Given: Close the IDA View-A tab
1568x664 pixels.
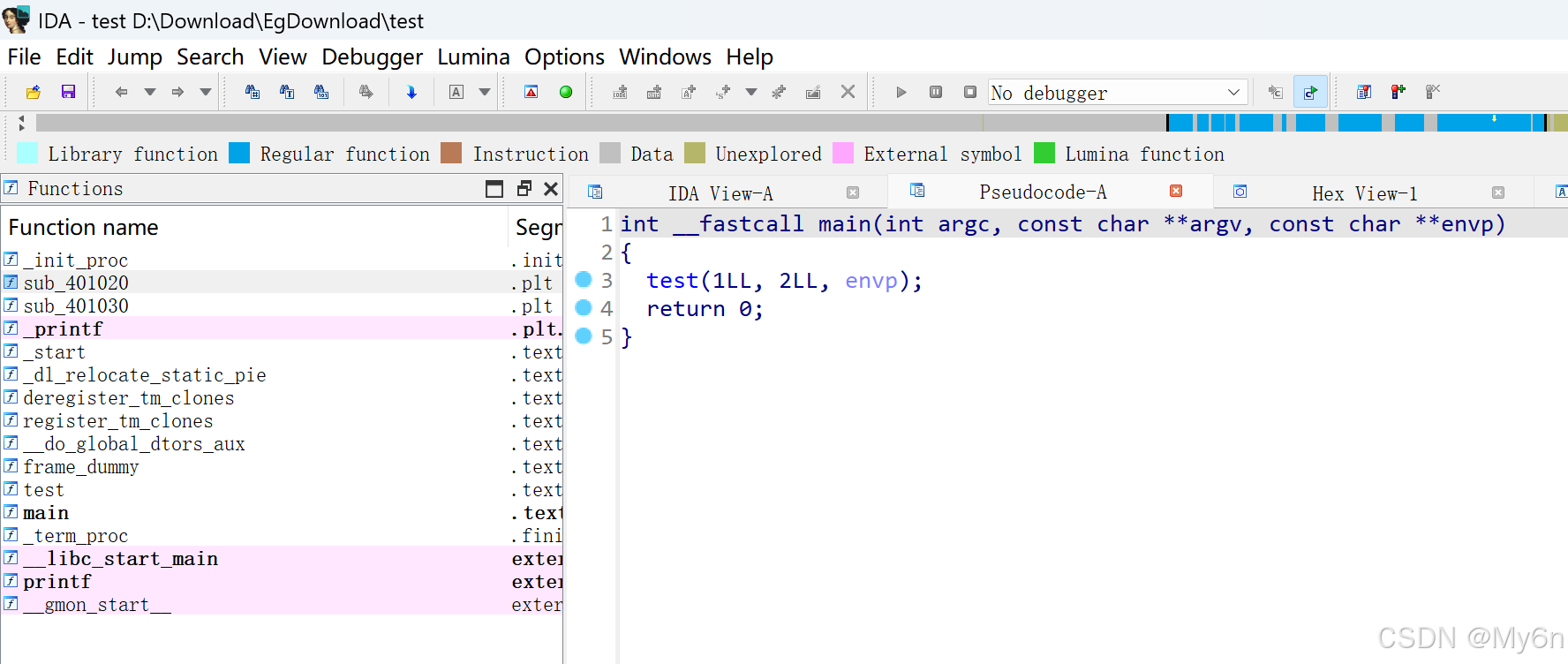Looking at the screenshot, I should [x=853, y=192].
